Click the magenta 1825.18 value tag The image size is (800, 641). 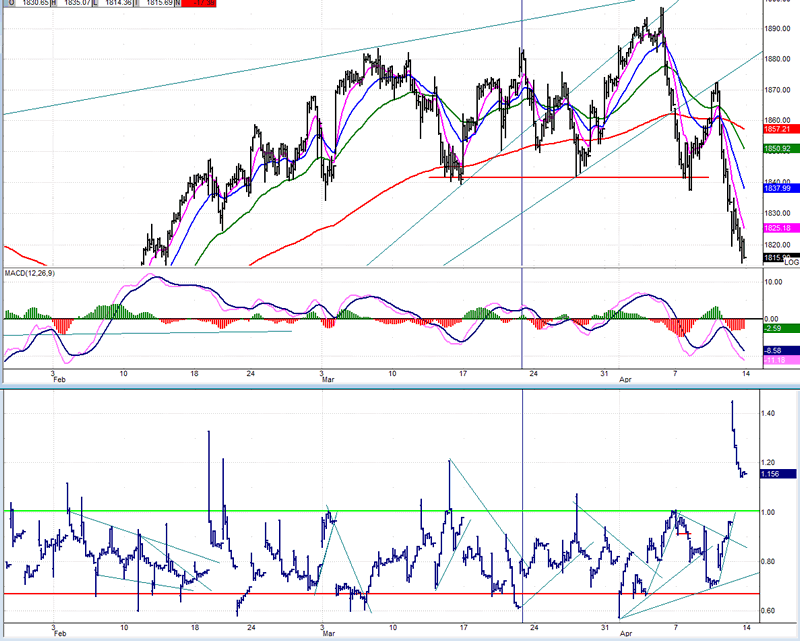pyautogui.click(x=781, y=228)
